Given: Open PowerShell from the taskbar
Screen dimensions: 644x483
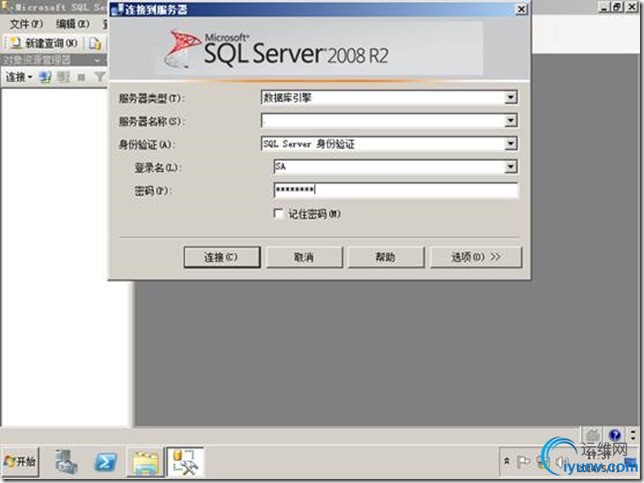Looking at the screenshot, I should coord(106,462).
